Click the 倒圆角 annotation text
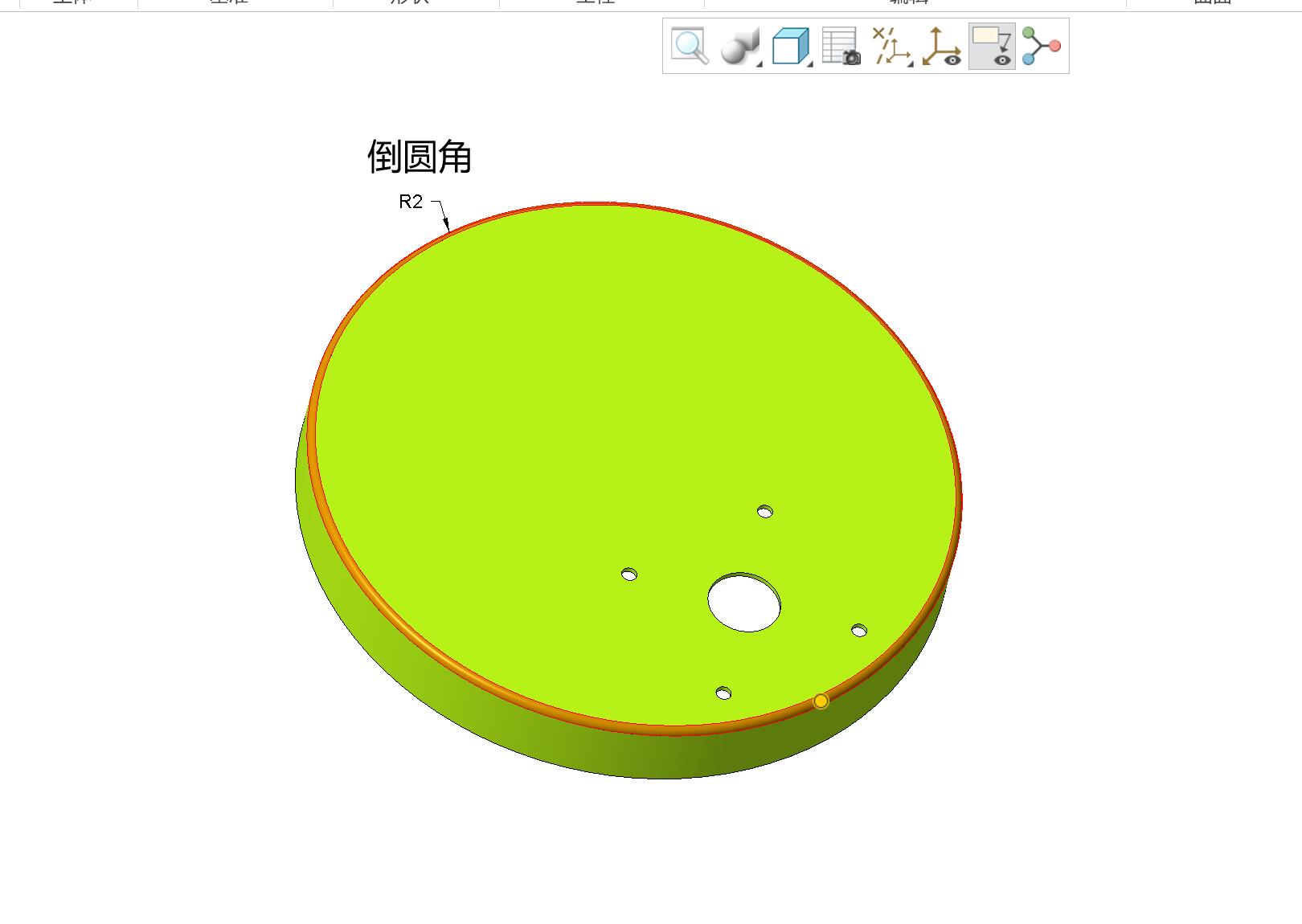The image size is (1302, 924). (420, 157)
